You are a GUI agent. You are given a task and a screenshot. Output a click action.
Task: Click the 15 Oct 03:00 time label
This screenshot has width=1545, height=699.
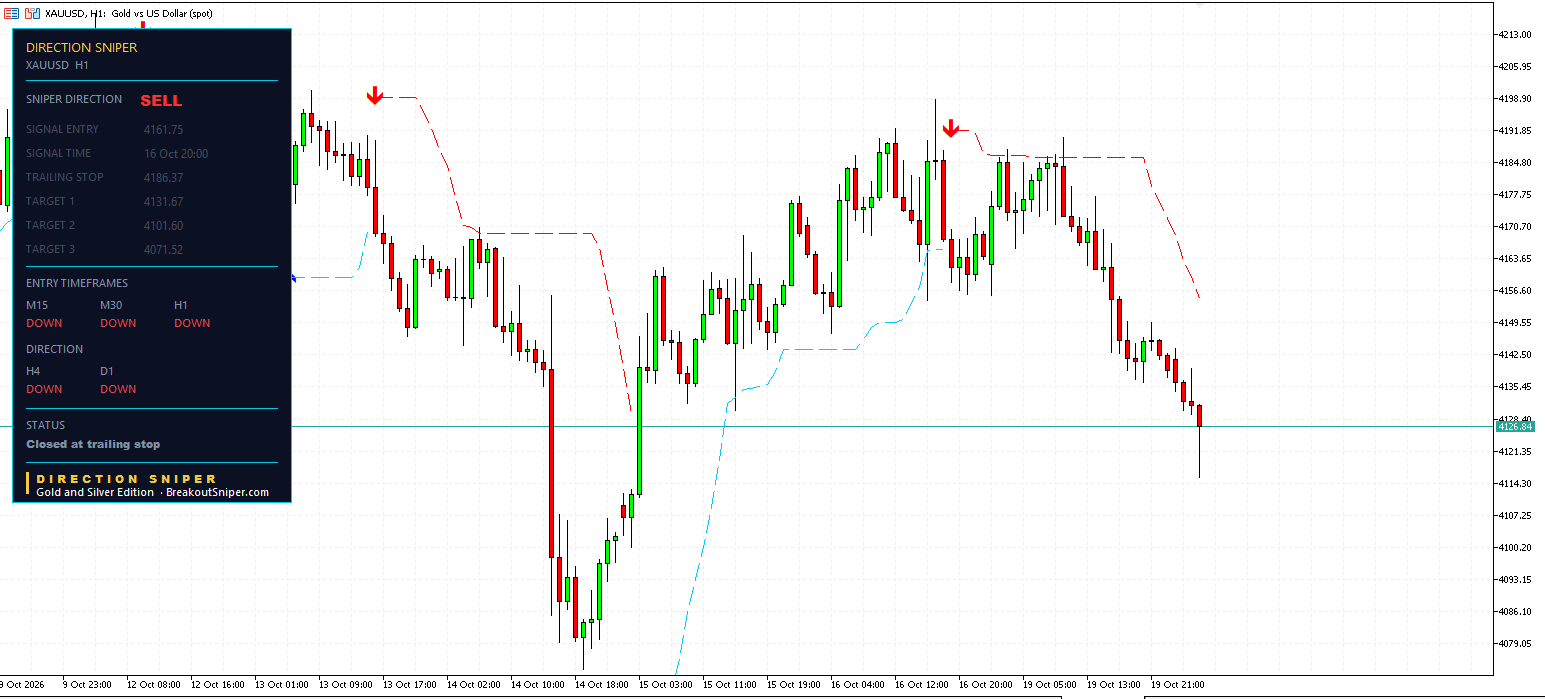click(x=666, y=685)
